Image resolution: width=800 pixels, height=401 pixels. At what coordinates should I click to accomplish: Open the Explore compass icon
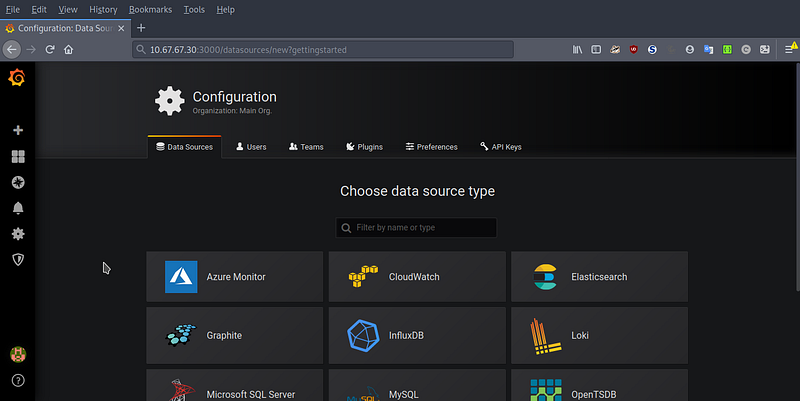pos(18,182)
